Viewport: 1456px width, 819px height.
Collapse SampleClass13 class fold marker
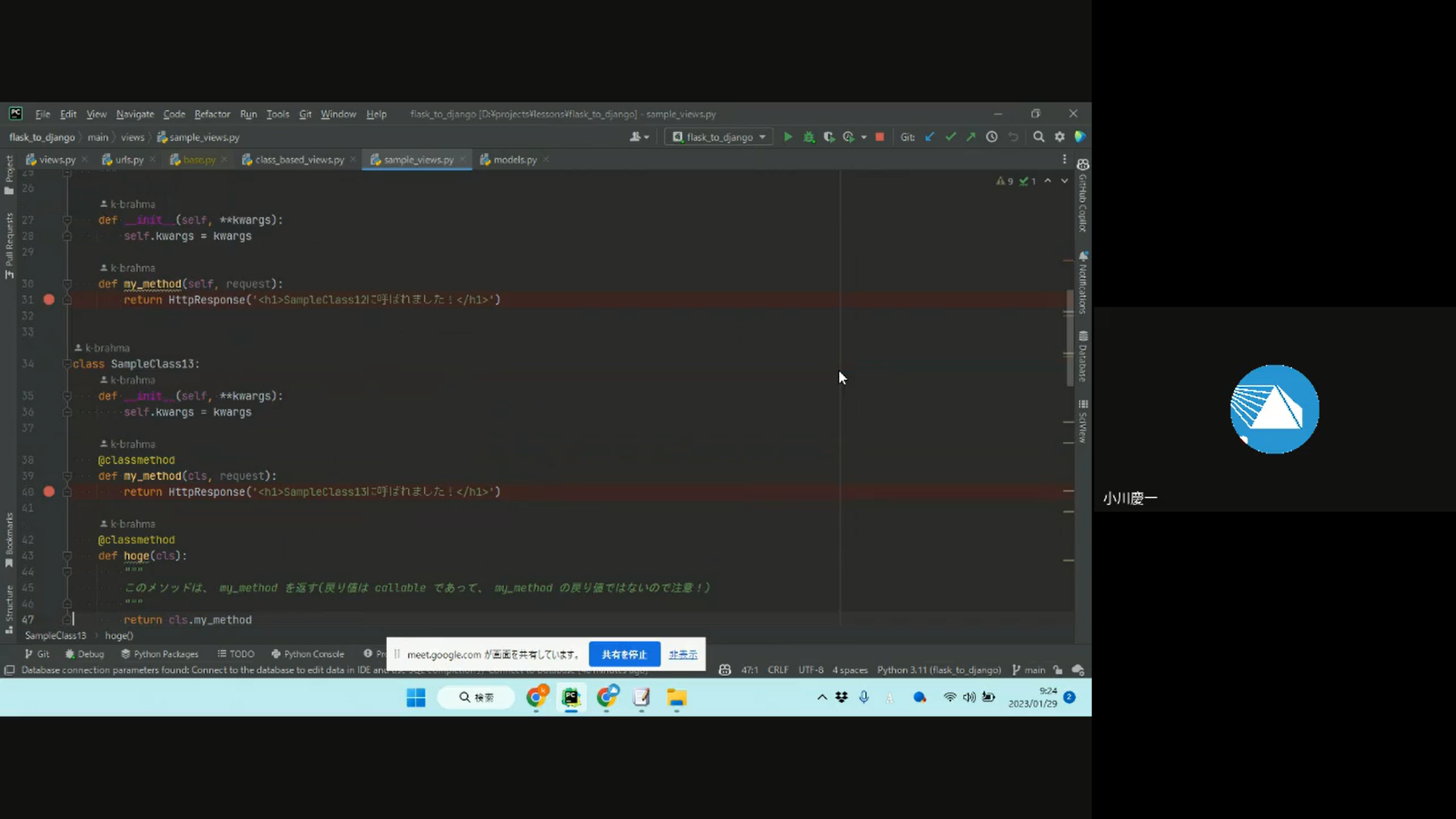click(67, 364)
